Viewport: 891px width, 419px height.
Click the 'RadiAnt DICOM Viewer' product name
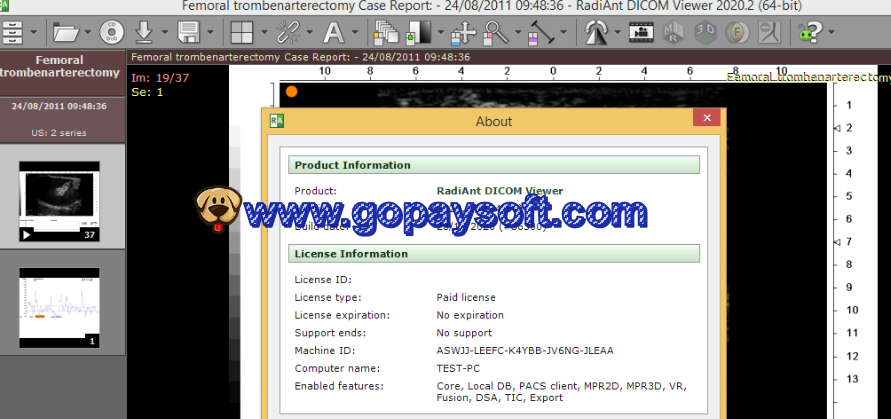(500, 191)
